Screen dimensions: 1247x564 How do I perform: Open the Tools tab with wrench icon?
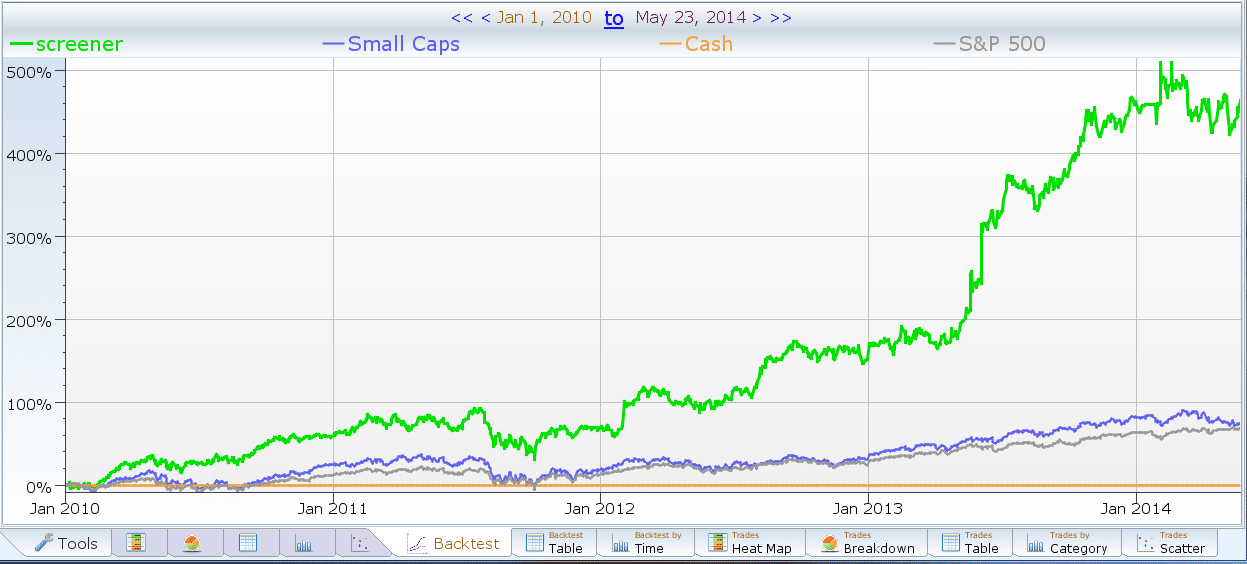tap(66, 543)
